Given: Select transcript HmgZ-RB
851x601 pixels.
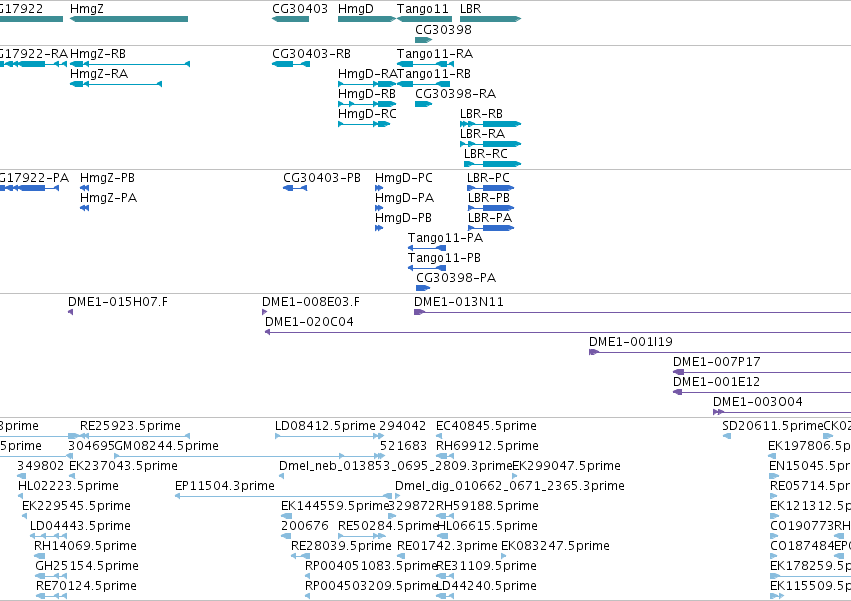Looking at the screenshot, I should coord(98,54).
